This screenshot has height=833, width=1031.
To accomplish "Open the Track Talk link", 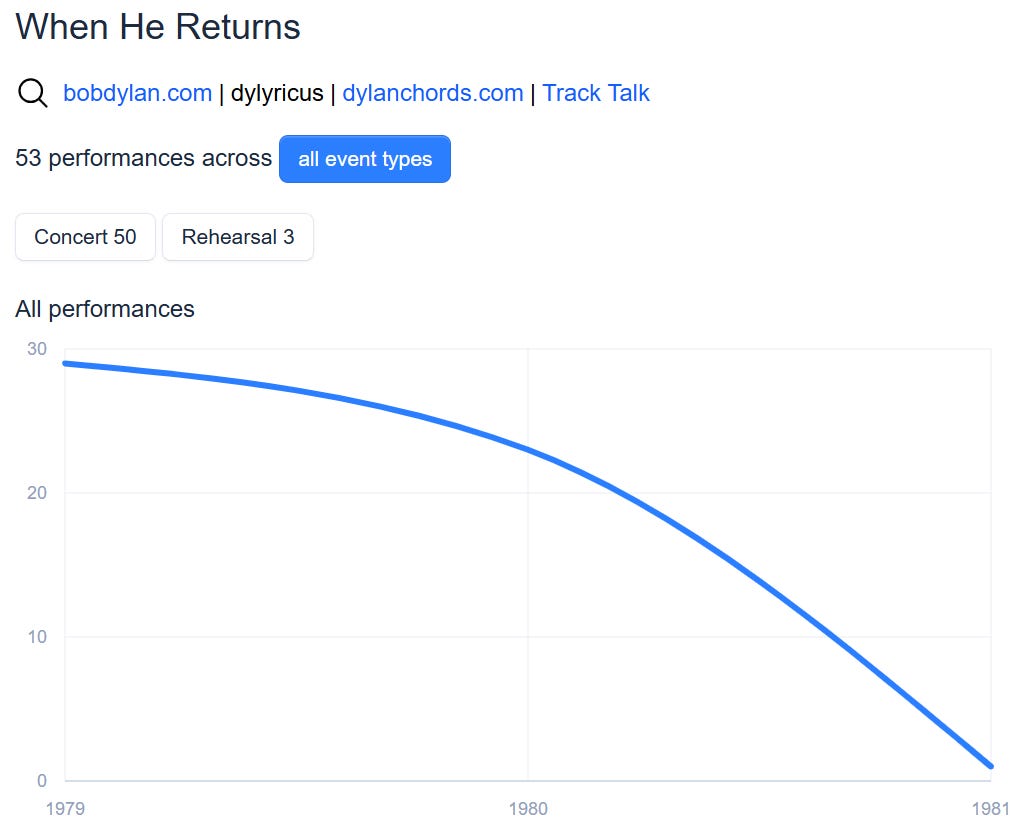I will click(x=596, y=93).
